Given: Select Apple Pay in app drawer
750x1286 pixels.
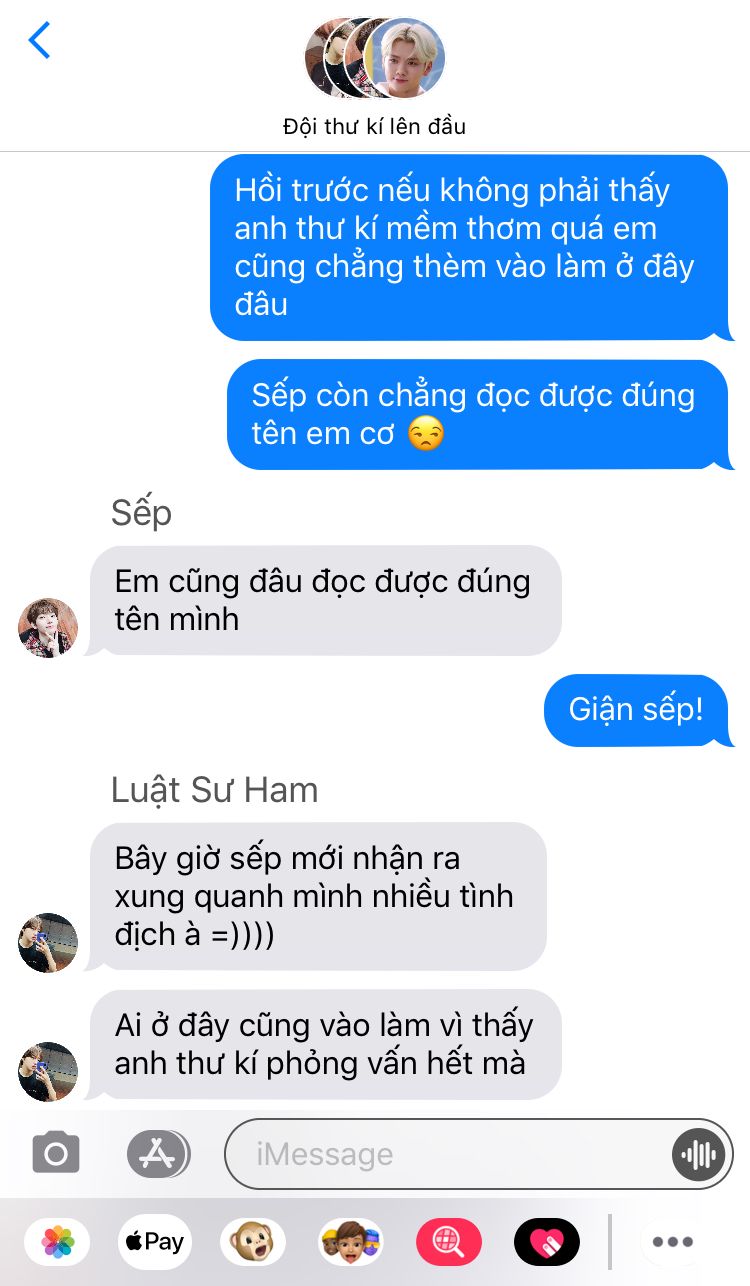Looking at the screenshot, I should pyautogui.click(x=155, y=1242).
